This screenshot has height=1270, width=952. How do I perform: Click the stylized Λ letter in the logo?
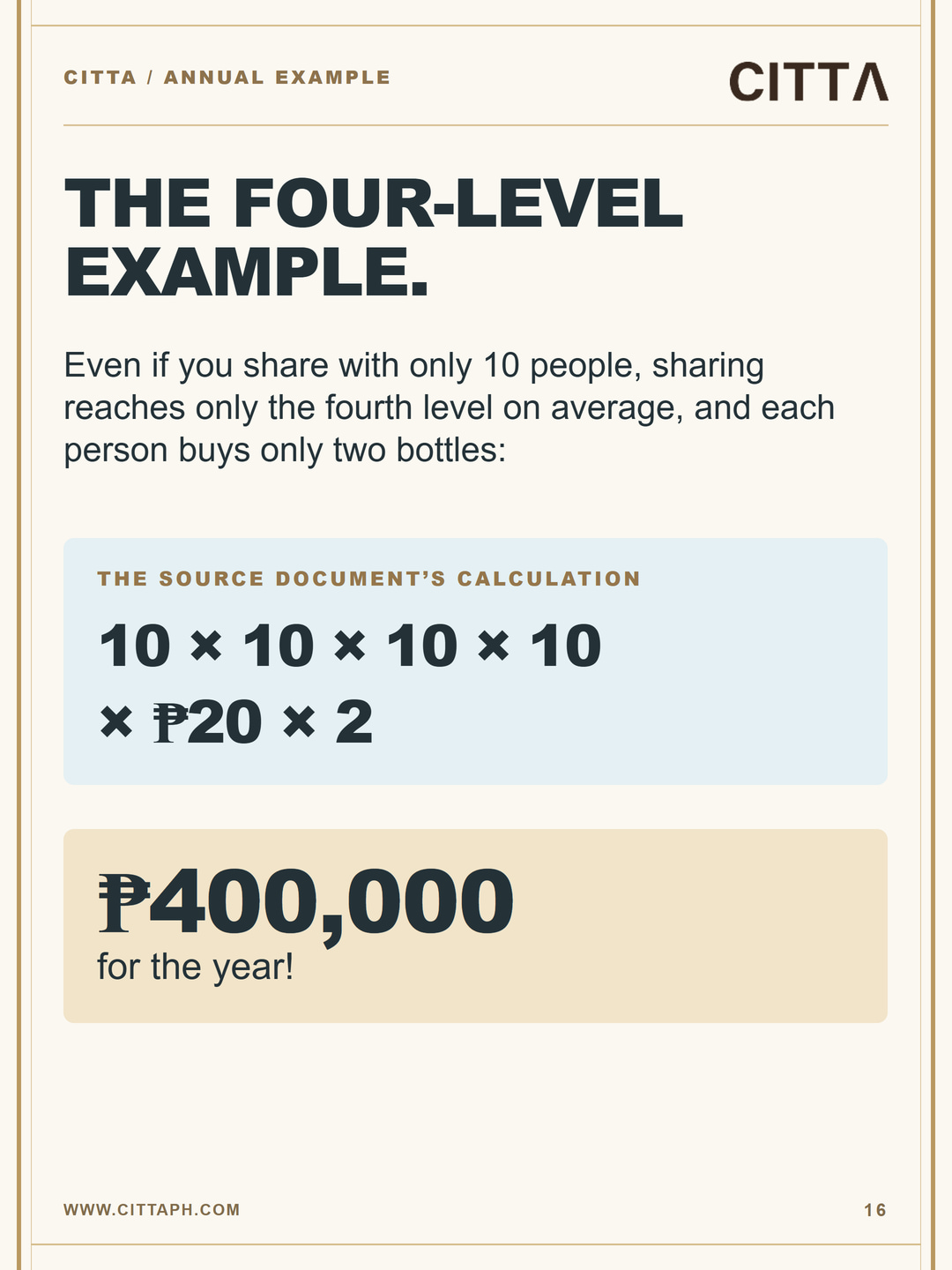click(x=870, y=81)
